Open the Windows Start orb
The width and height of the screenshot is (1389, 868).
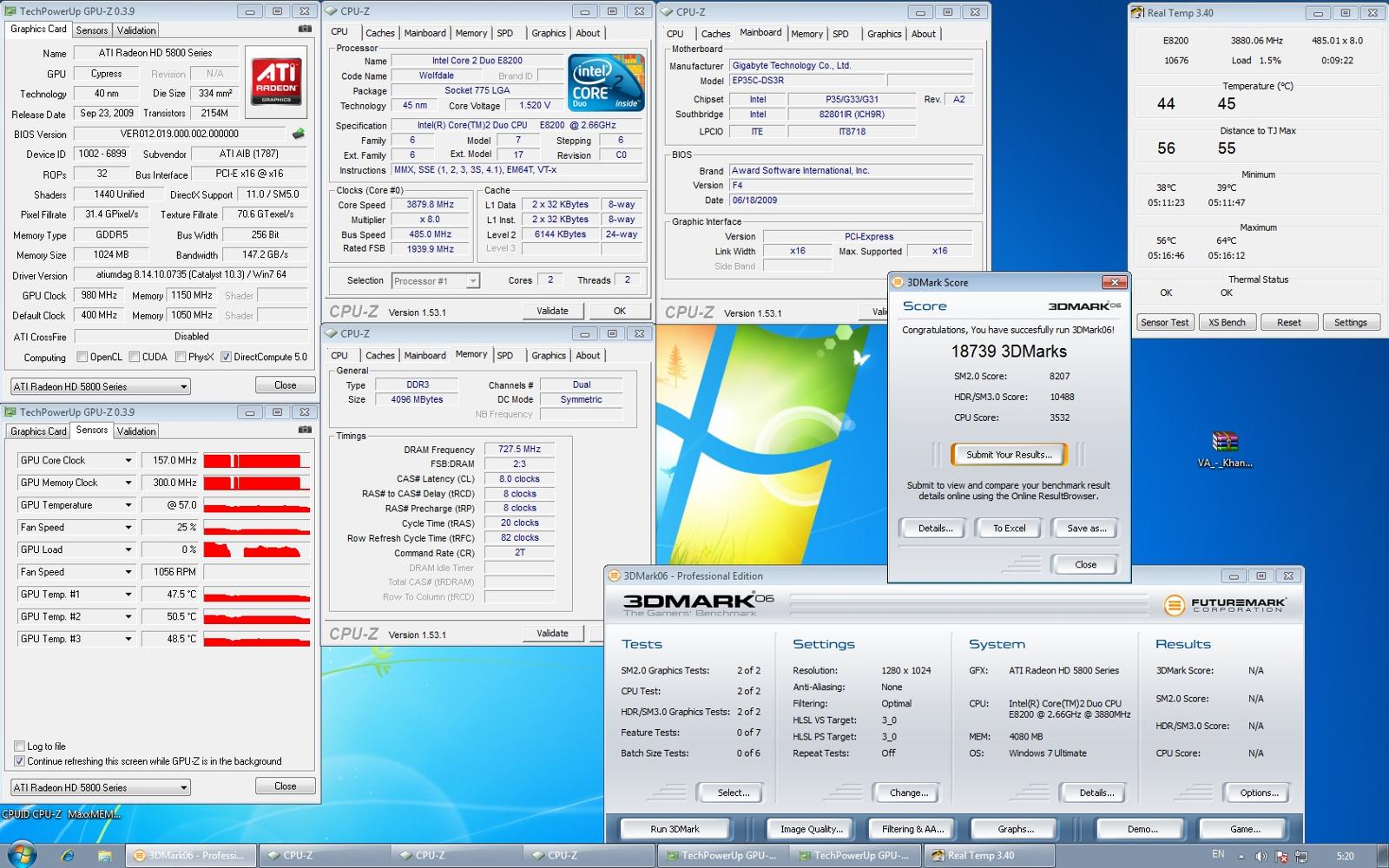click(22, 855)
